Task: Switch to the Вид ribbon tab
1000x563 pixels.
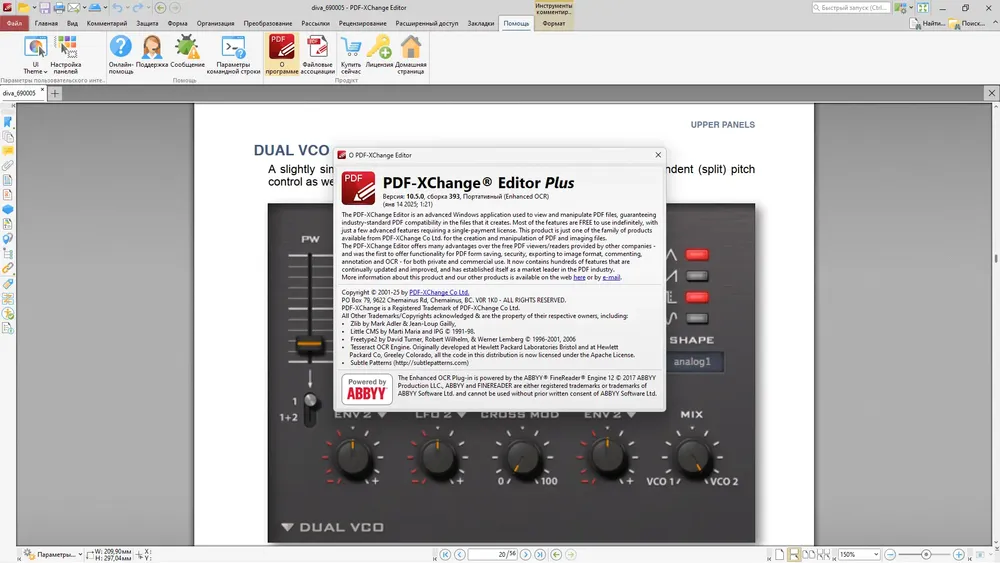Action: (x=72, y=23)
